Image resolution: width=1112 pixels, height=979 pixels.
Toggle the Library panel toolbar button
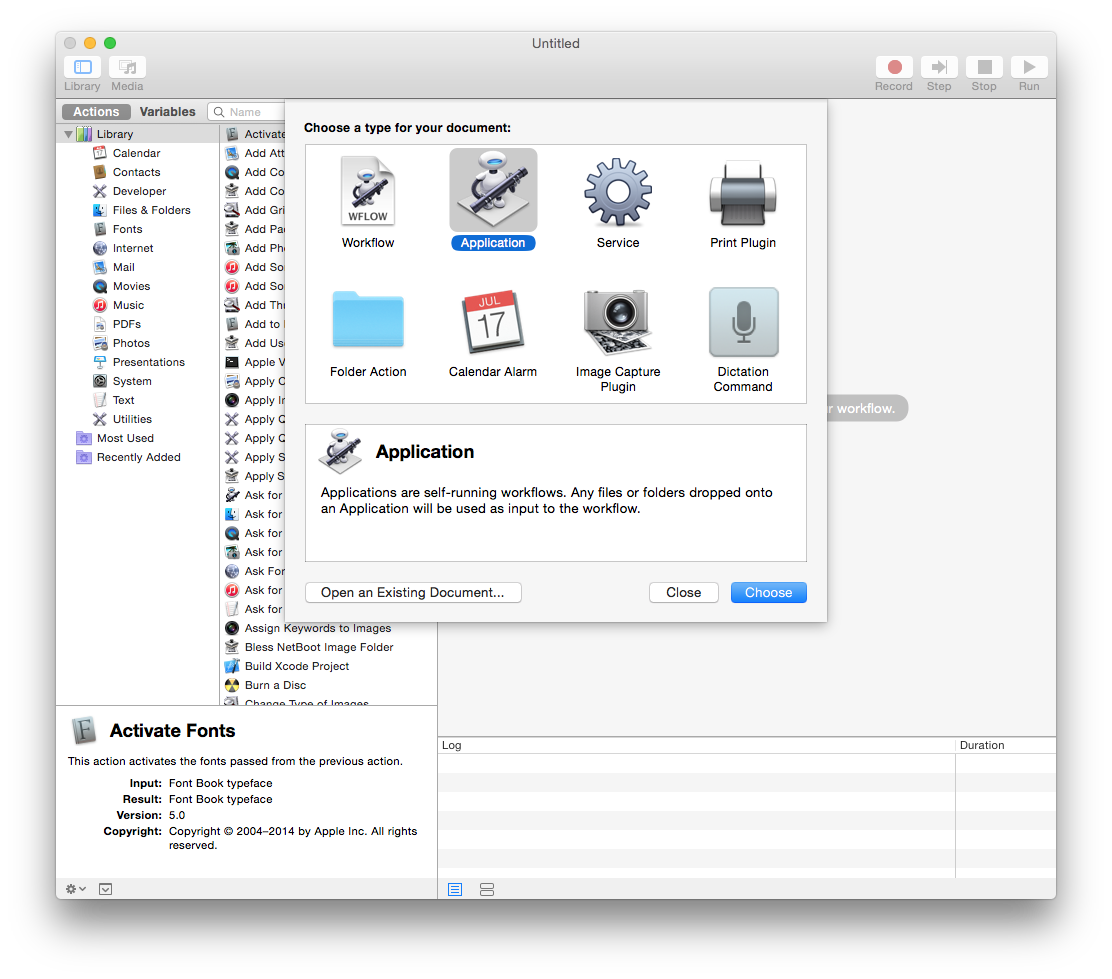click(82, 67)
